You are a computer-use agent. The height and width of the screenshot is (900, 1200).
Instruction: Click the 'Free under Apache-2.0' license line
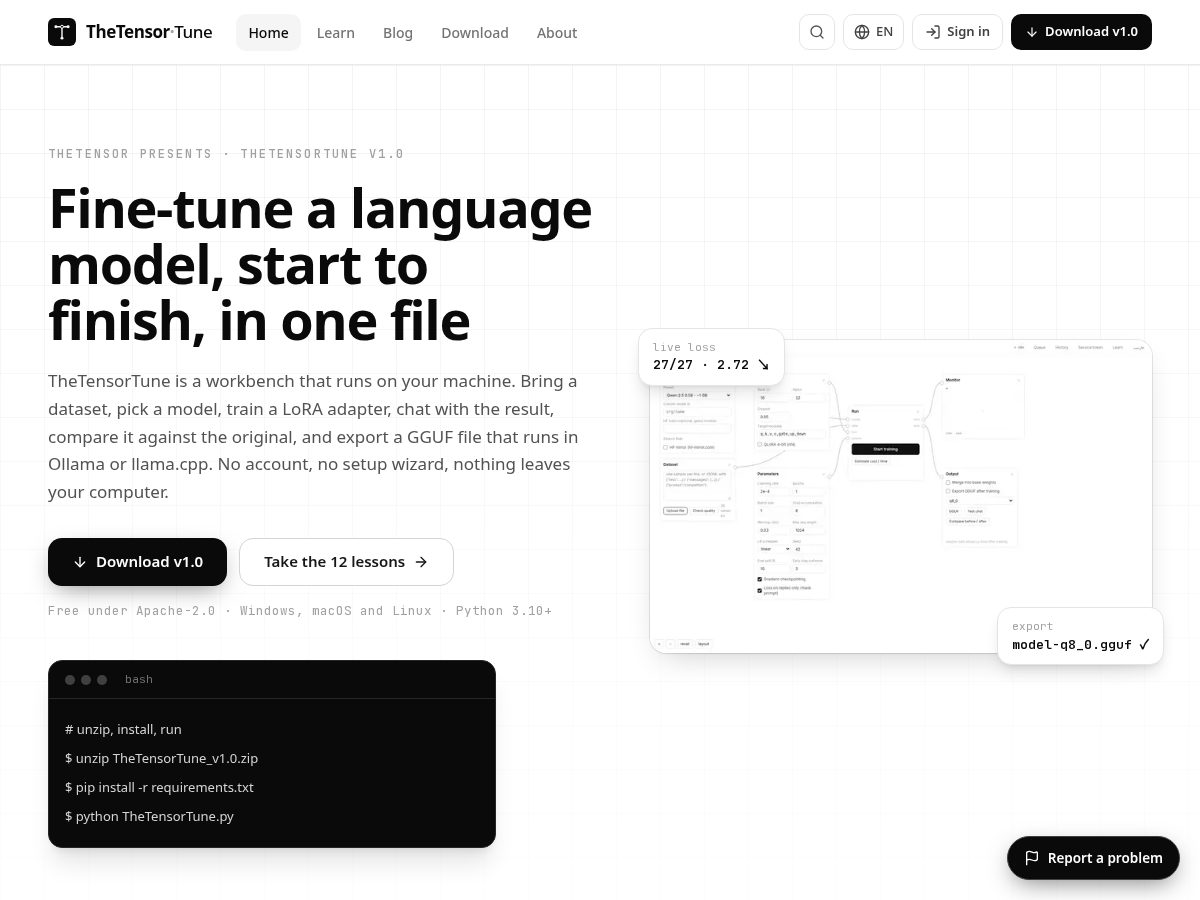[x=300, y=611]
